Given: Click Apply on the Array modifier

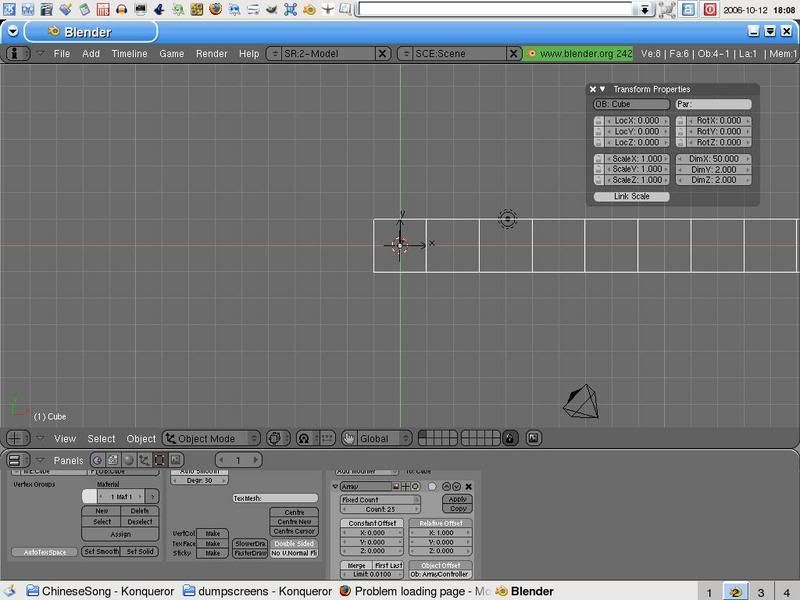Looking at the screenshot, I should (x=458, y=499).
